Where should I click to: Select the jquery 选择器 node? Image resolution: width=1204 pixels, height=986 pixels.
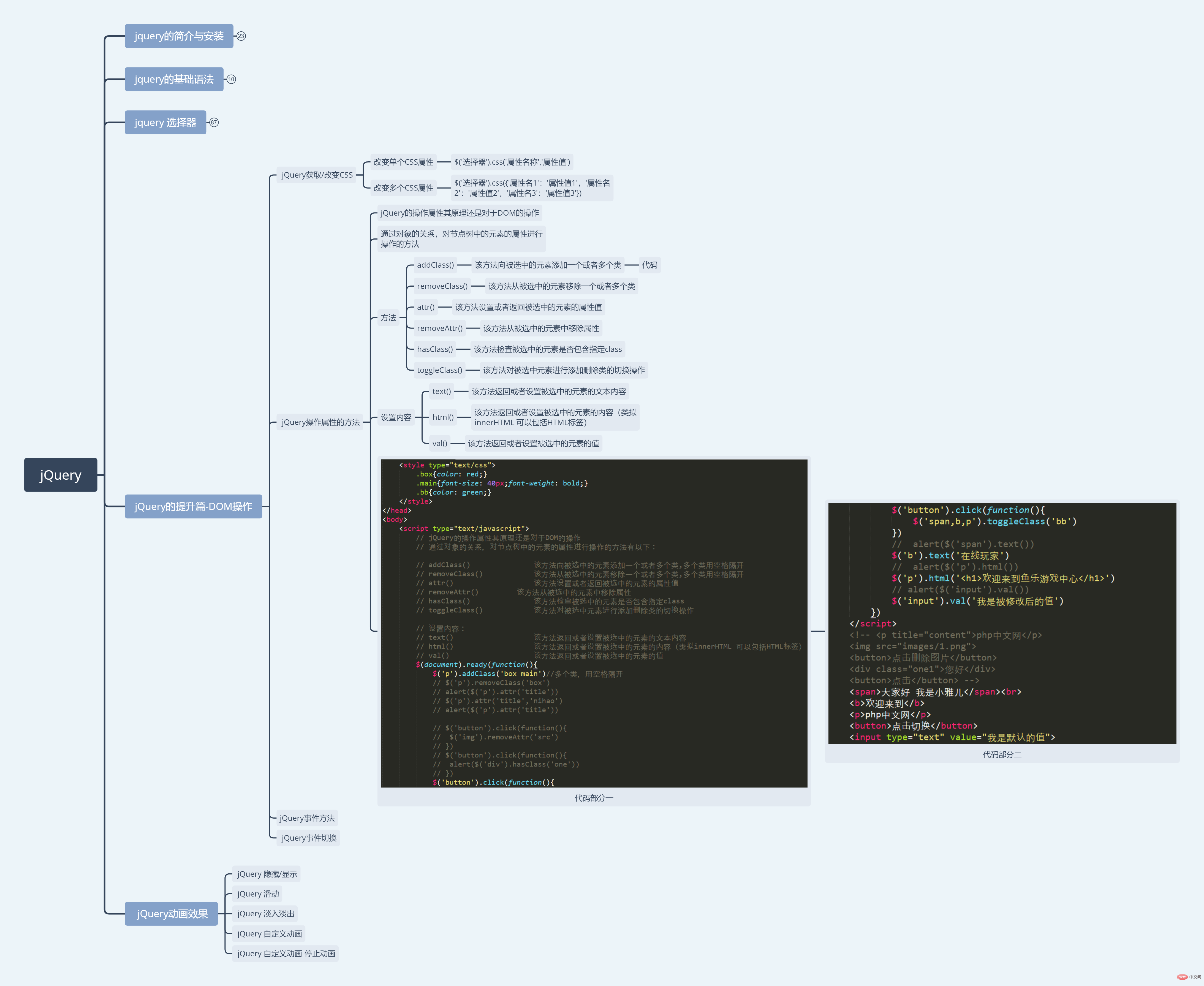point(165,123)
